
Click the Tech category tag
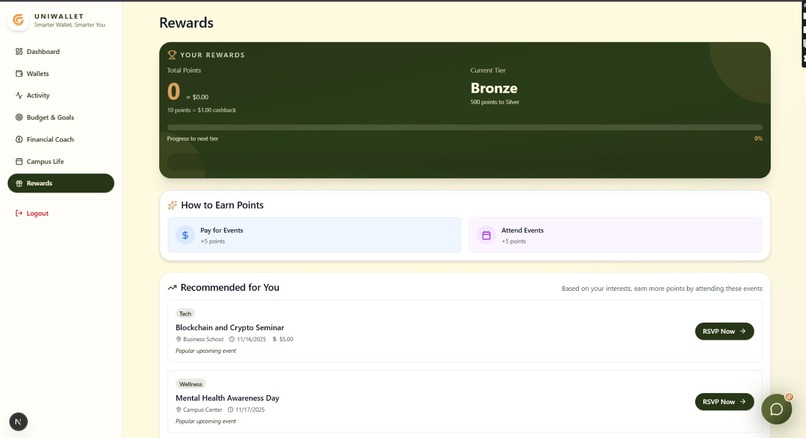tap(185, 314)
